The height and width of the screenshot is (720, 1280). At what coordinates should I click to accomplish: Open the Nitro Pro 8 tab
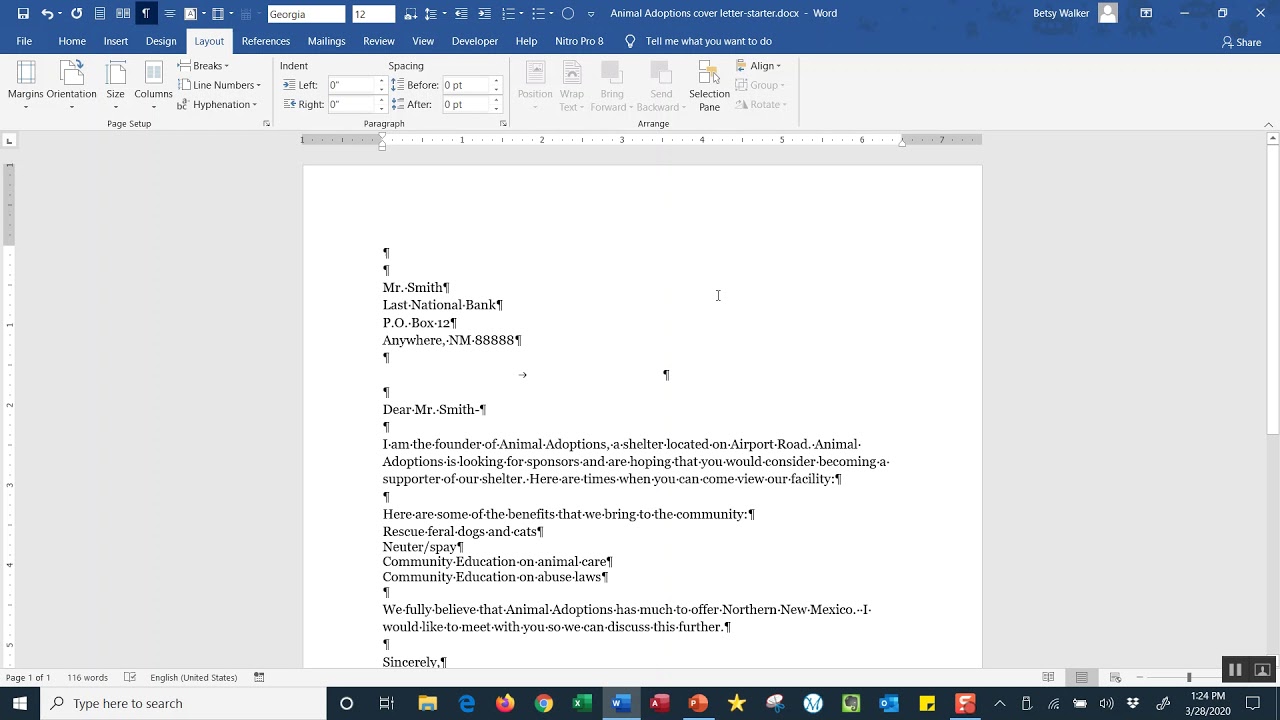[579, 41]
